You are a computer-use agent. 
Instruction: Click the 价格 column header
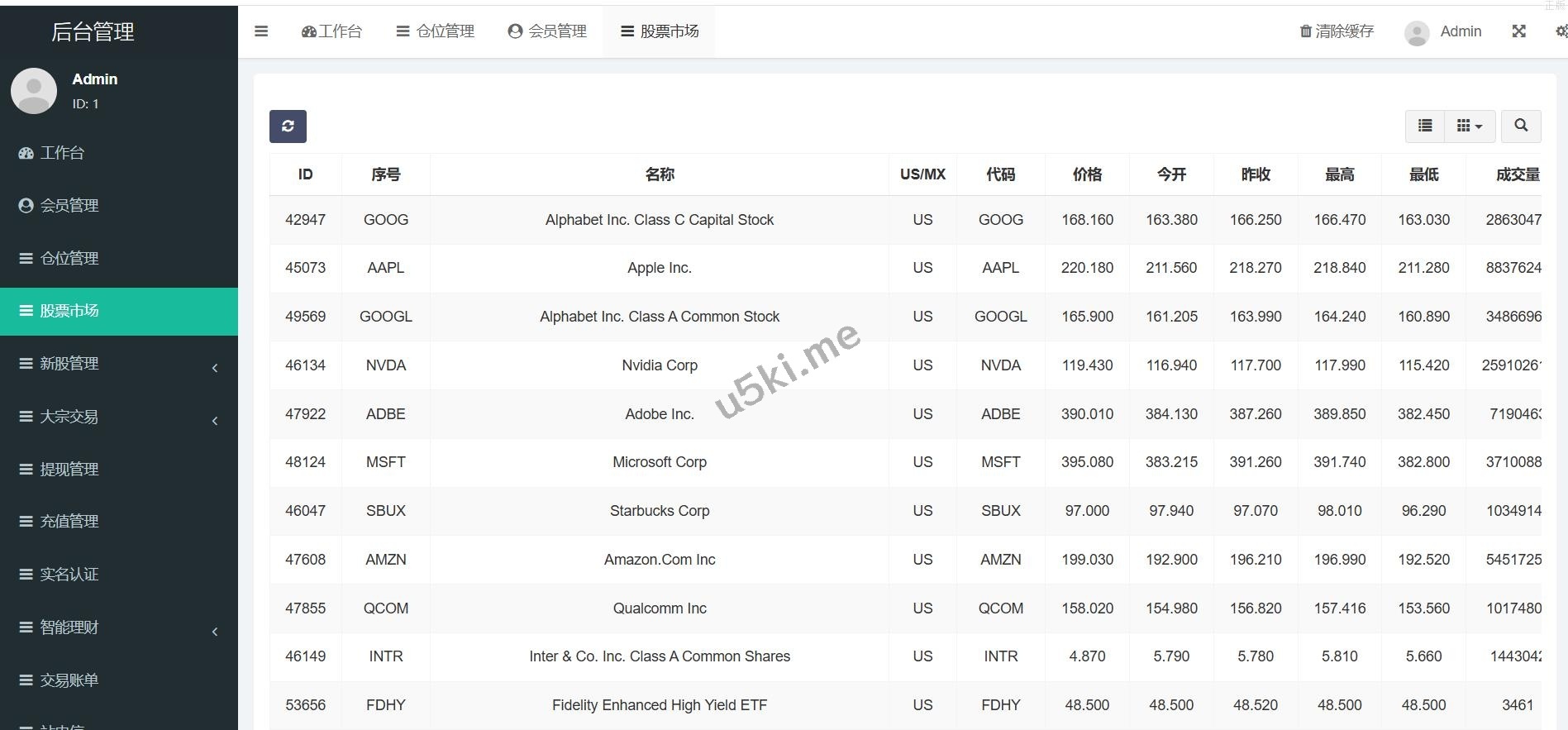click(1087, 174)
